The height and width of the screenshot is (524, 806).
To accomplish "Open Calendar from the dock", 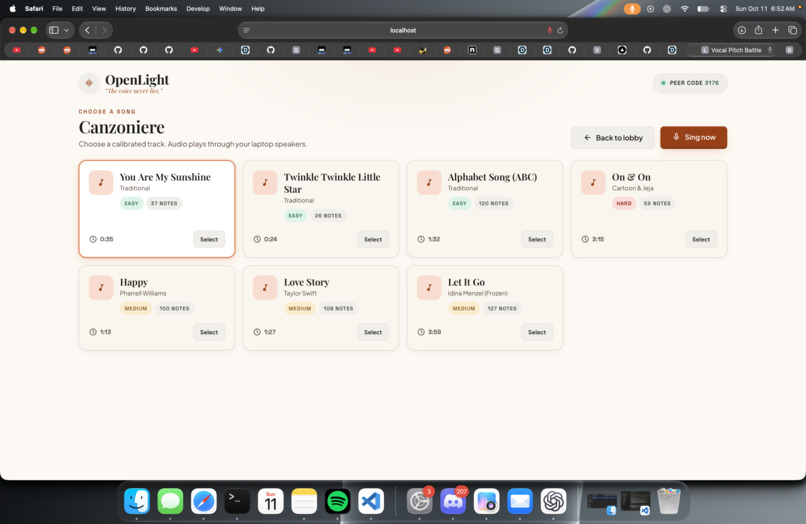I will pos(270,501).
